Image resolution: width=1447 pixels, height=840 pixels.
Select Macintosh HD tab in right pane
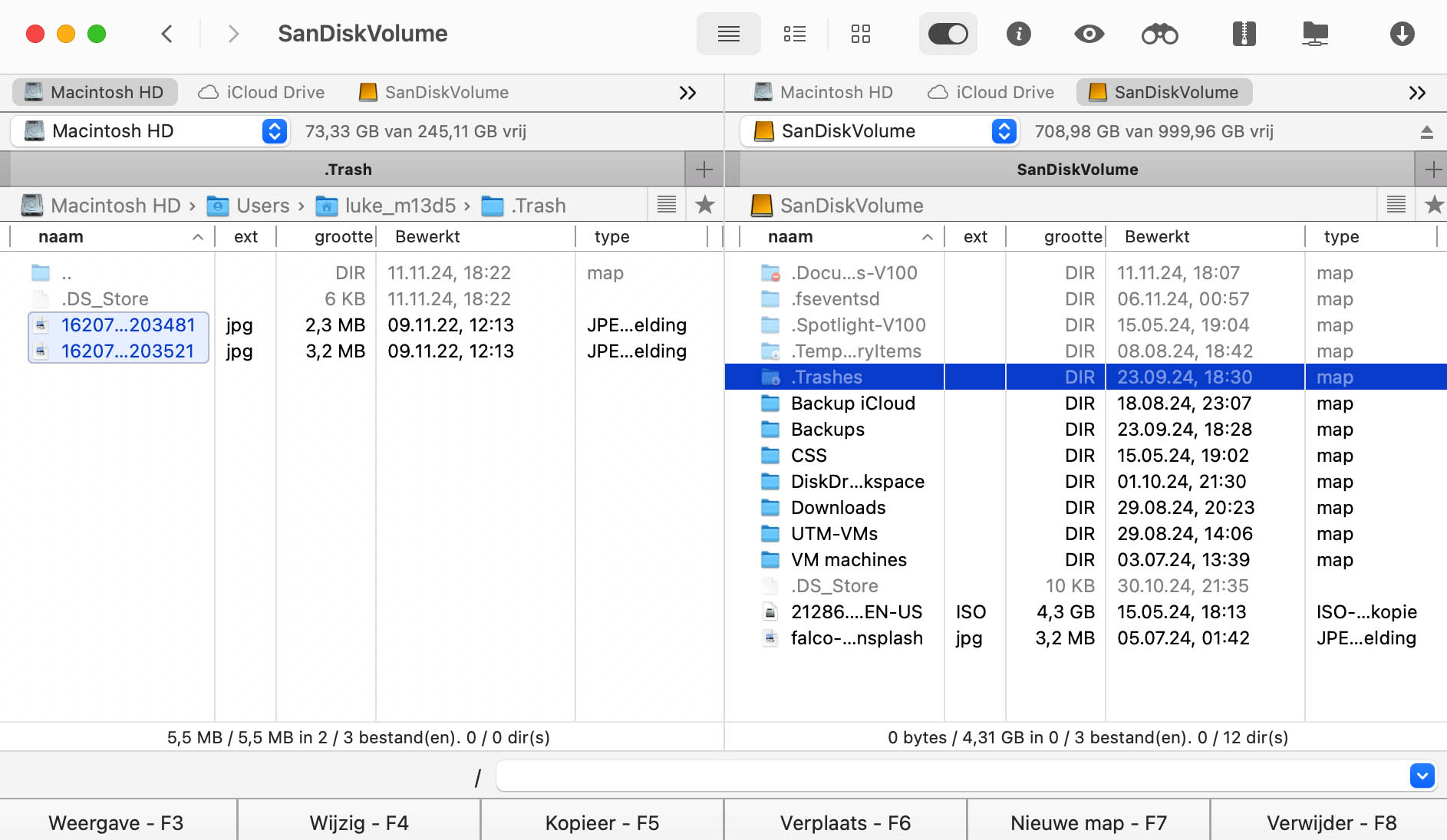(824, 92)
